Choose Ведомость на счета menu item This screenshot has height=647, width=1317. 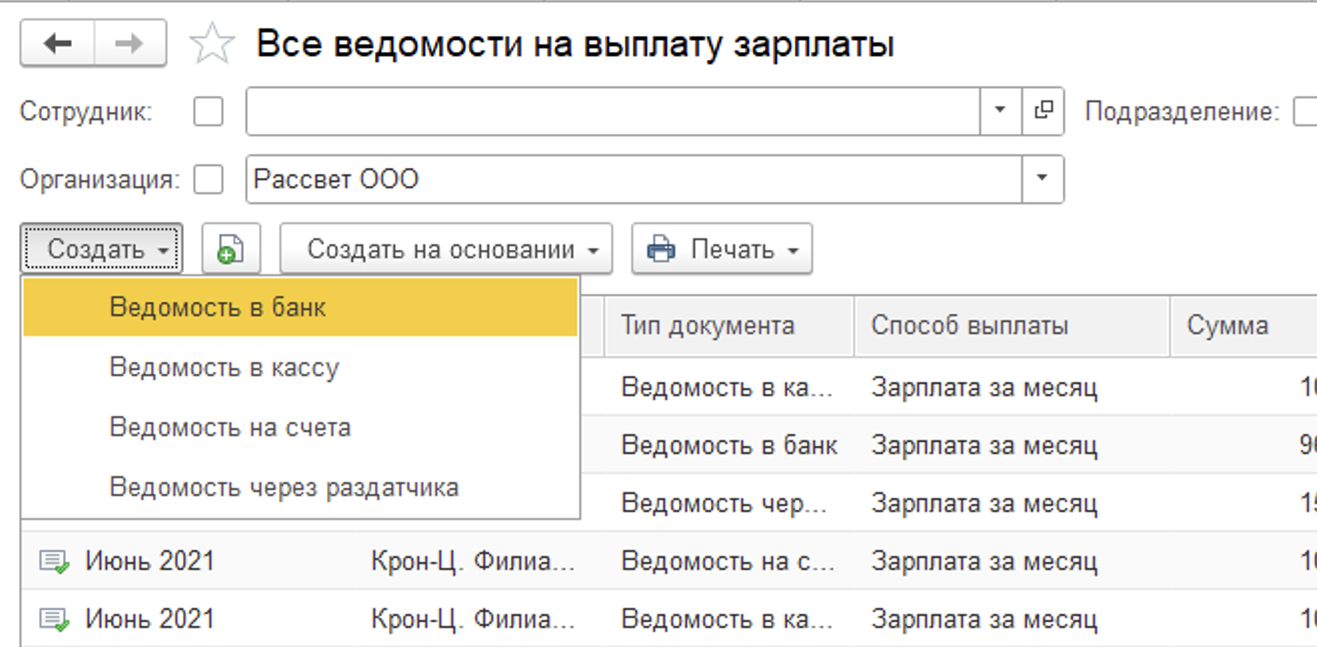click(300, 428)
